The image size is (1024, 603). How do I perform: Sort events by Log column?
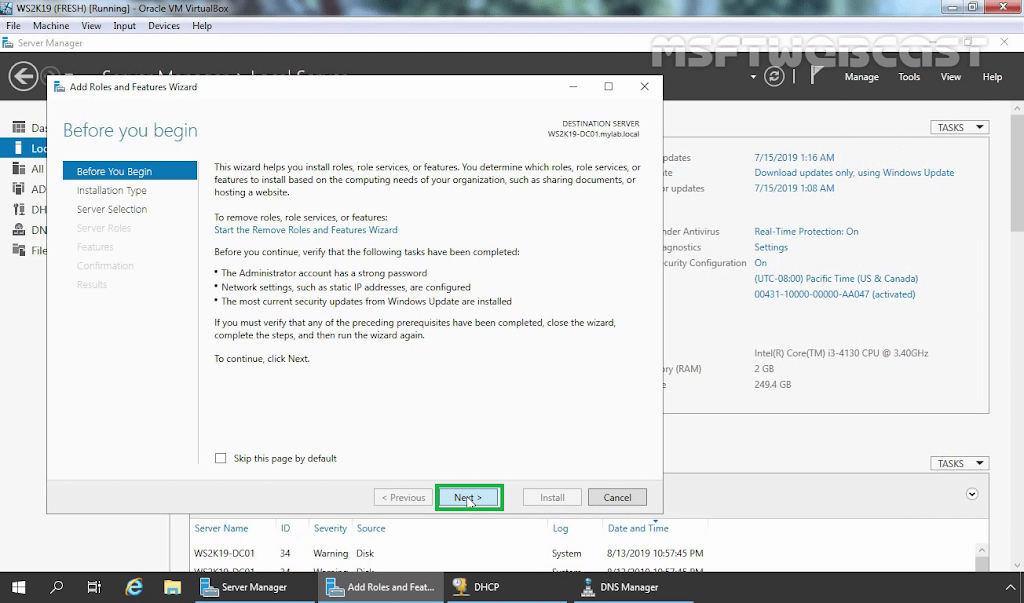(560, 528)
